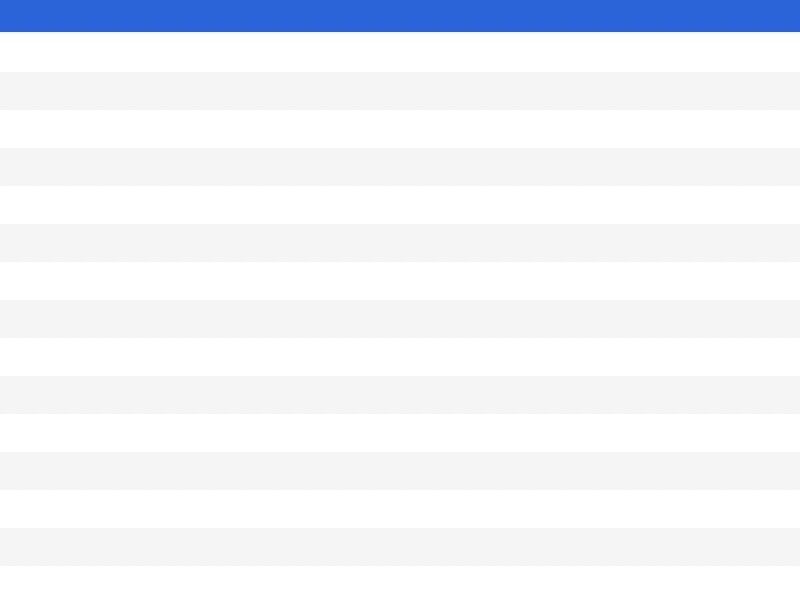Screen dimensions: 800x600
Task: Select the fourth white row from the top
Action: [x=400, y=280]
